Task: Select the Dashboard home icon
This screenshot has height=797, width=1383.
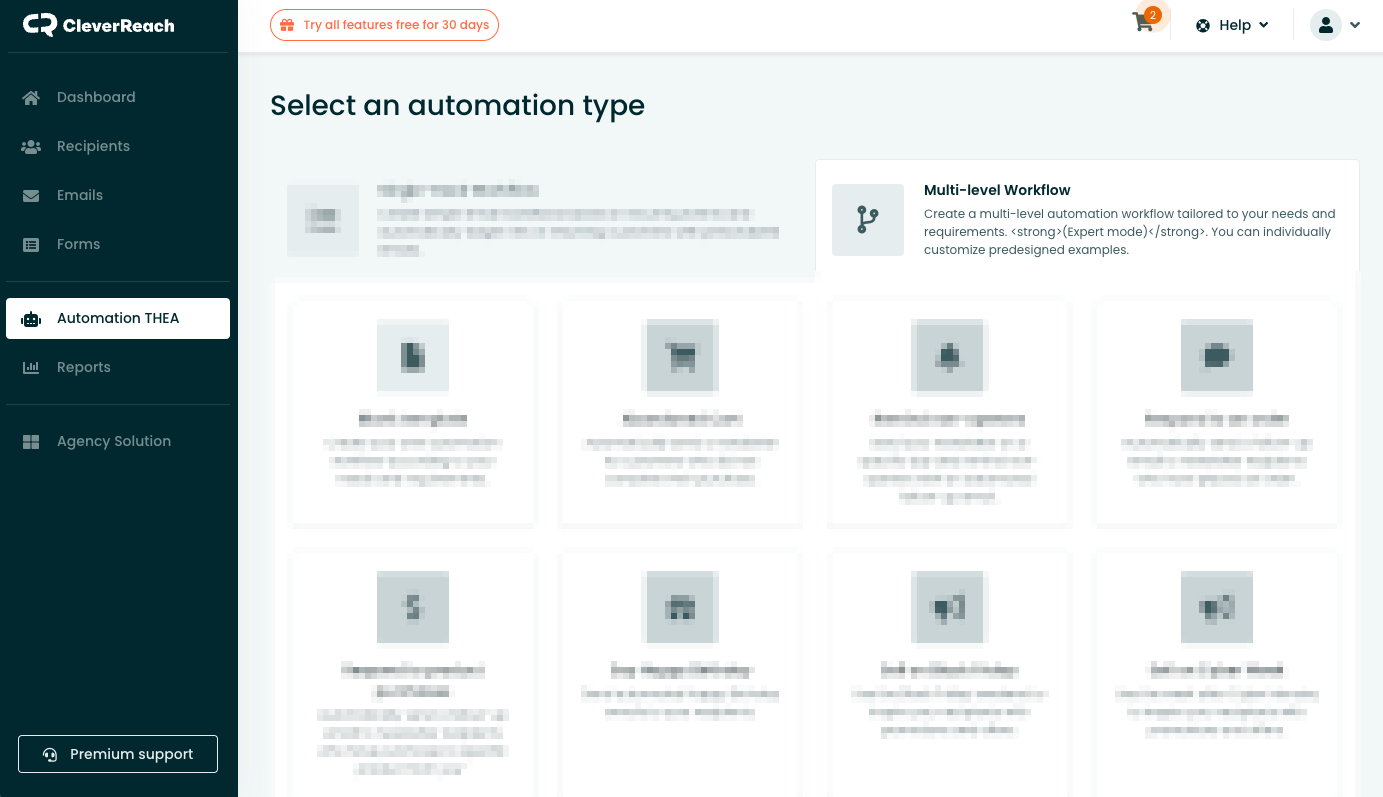Action: [x=30, y=97]
